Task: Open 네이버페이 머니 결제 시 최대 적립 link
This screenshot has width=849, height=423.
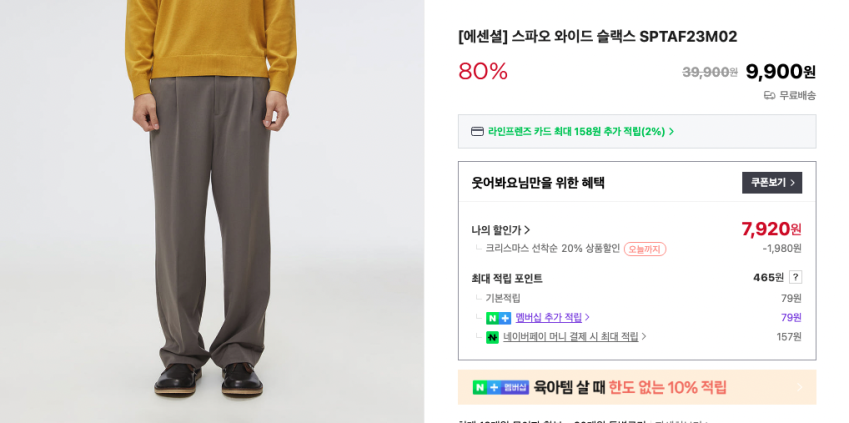Action: coord(571,336)
